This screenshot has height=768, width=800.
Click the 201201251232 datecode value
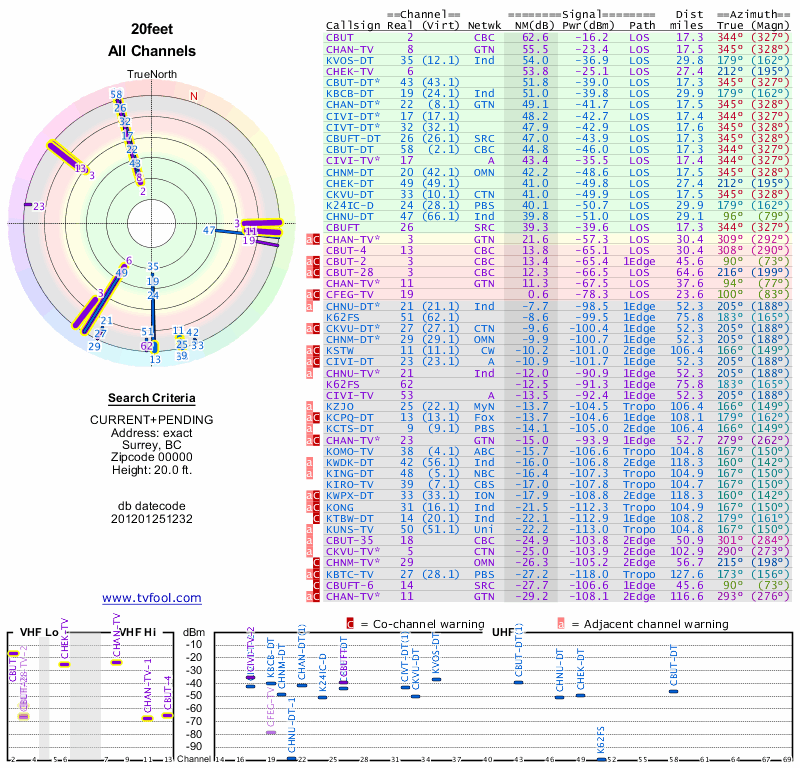pos(152,519)
